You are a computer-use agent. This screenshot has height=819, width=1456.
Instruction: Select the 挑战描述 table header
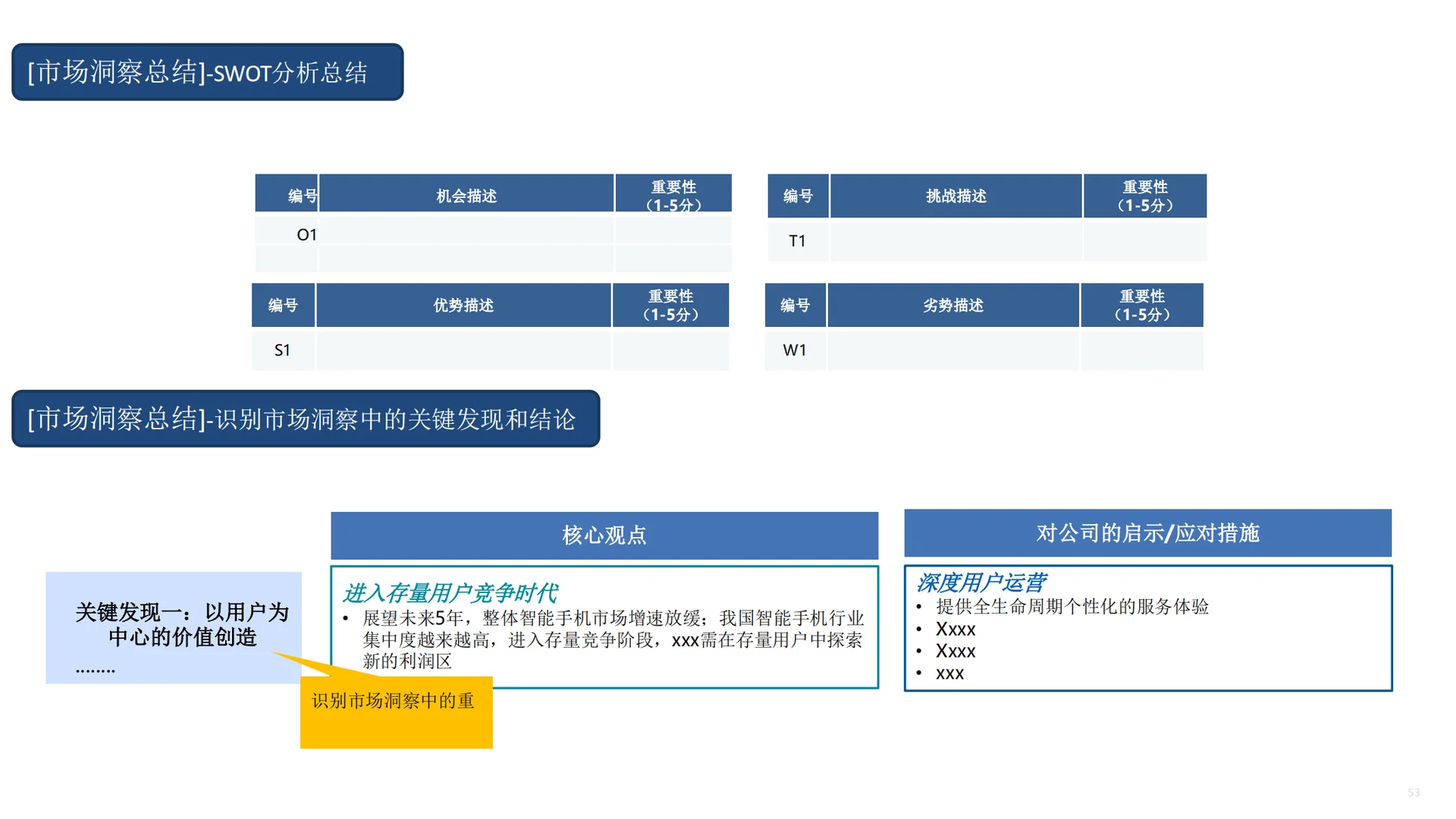[x=955, y=196]
